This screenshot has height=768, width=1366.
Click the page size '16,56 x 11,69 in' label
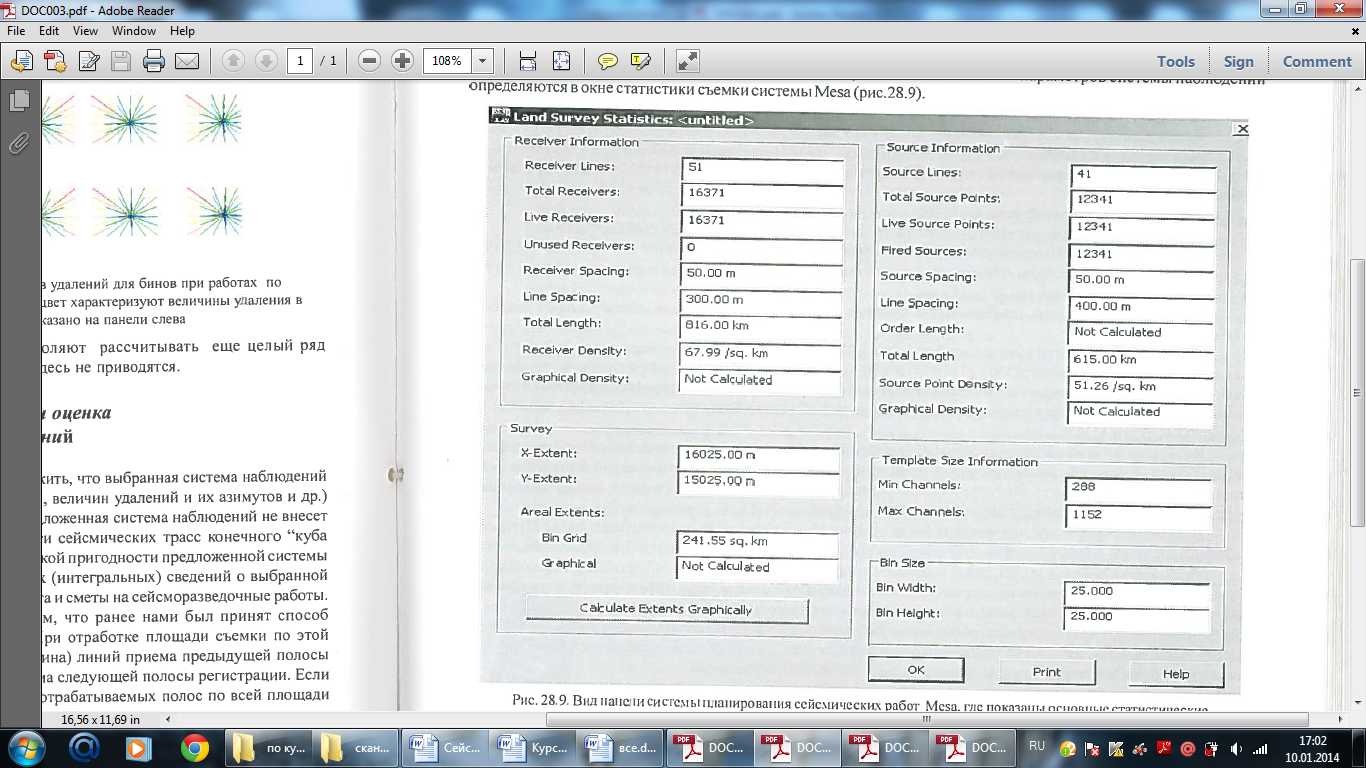(101, 719)
